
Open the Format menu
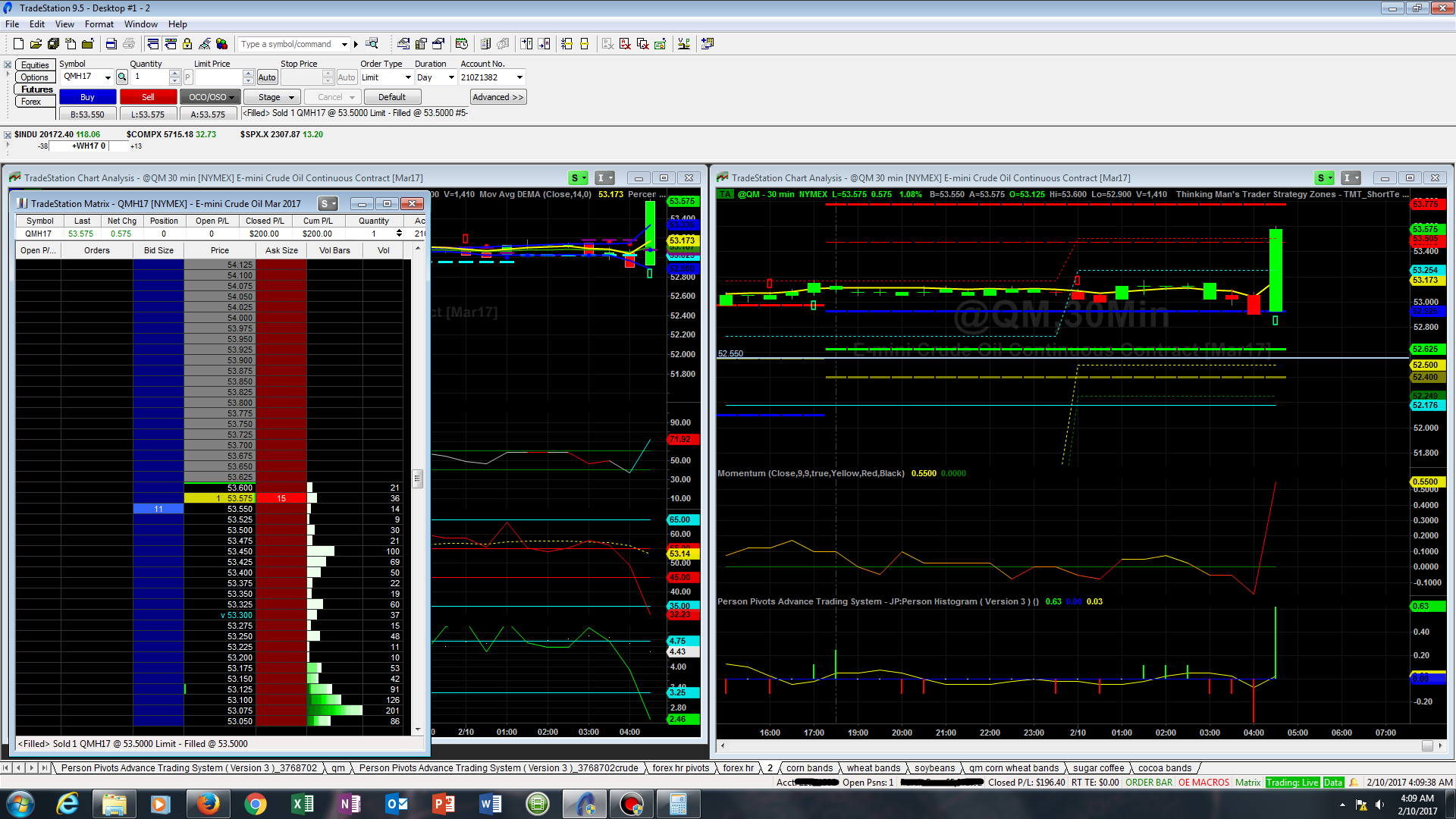coord(99,24)
